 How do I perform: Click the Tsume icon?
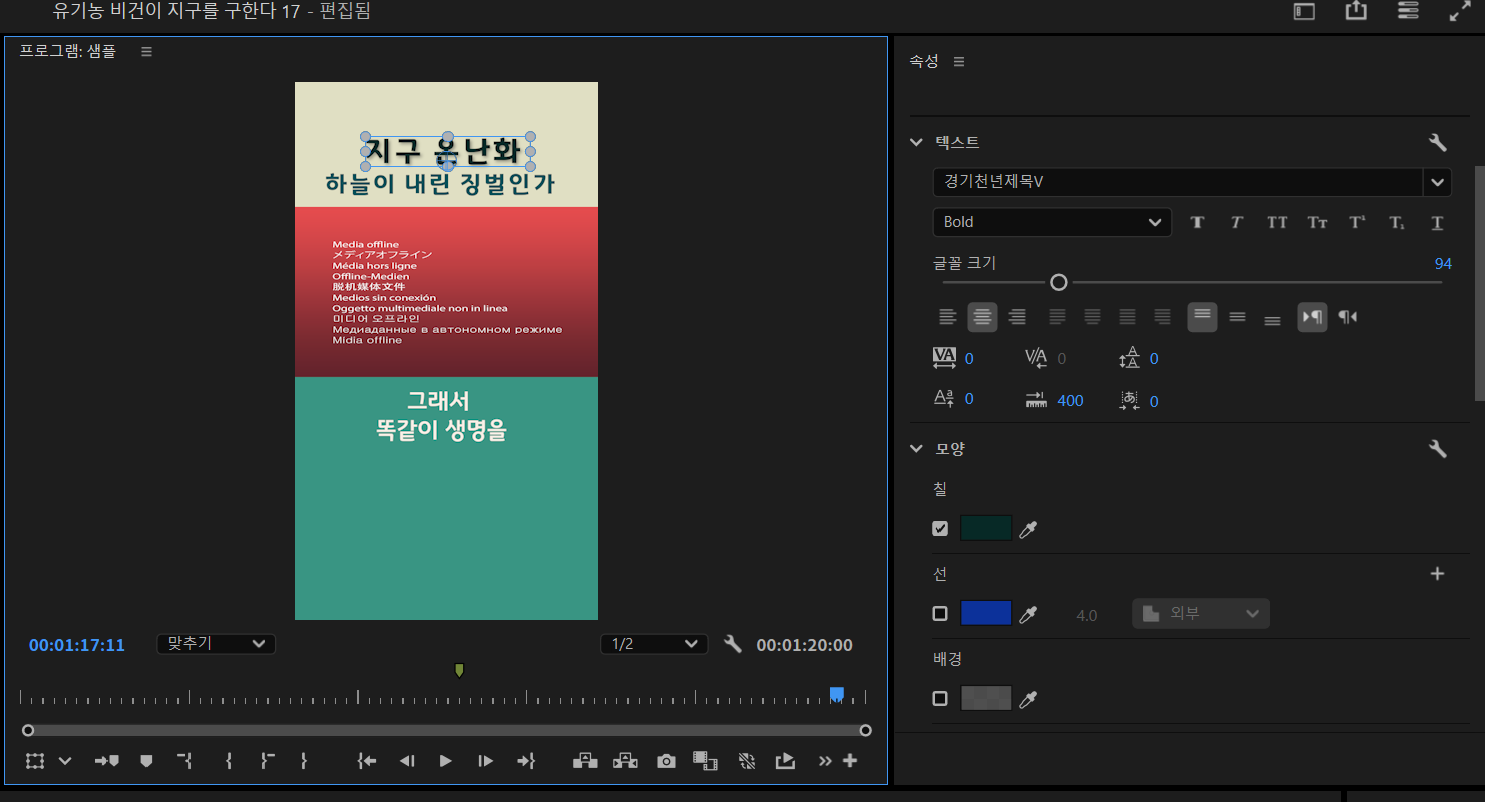[x=1129, y=400]
